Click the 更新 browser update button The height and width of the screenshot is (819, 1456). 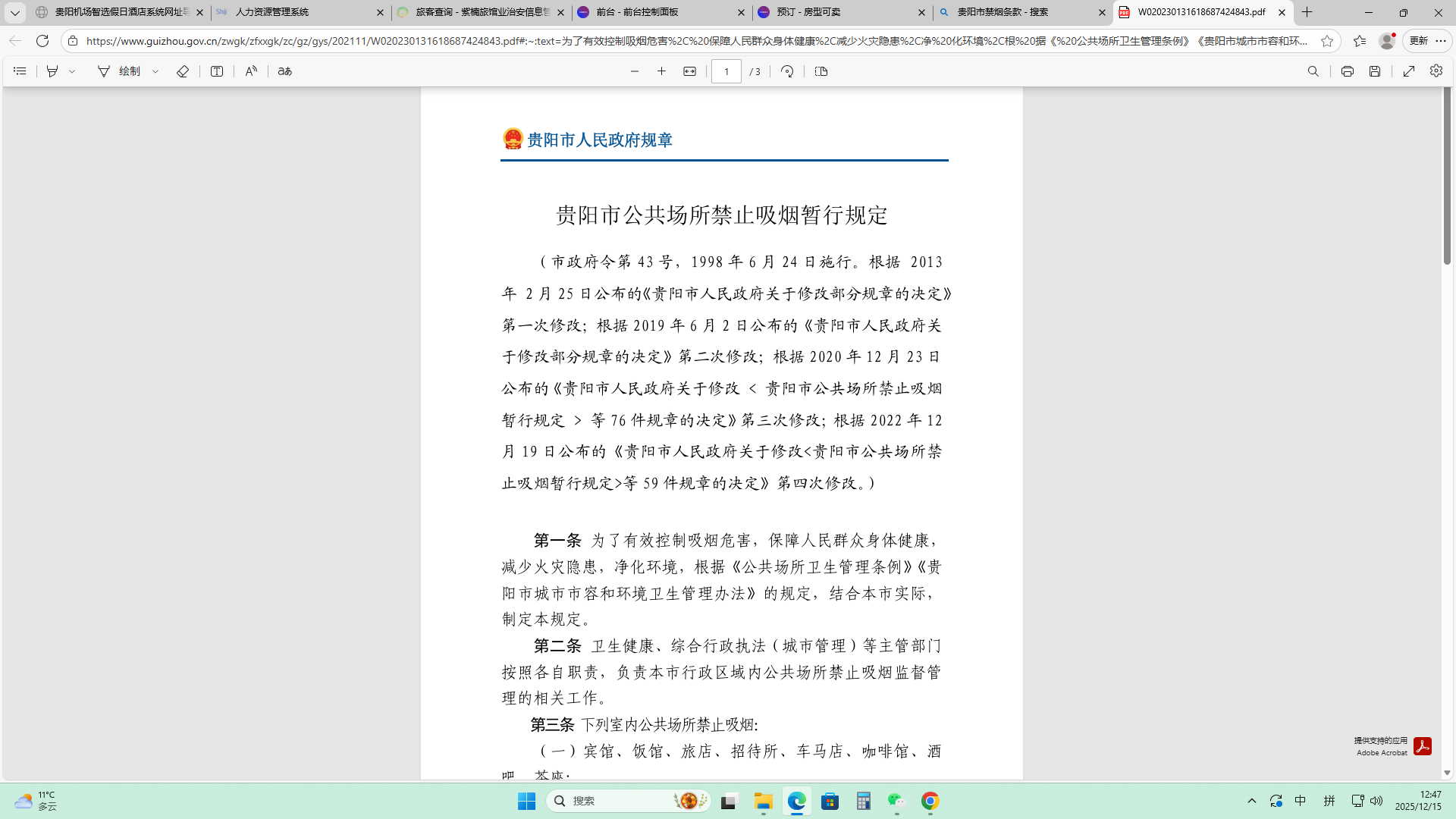pos(1419,41)
